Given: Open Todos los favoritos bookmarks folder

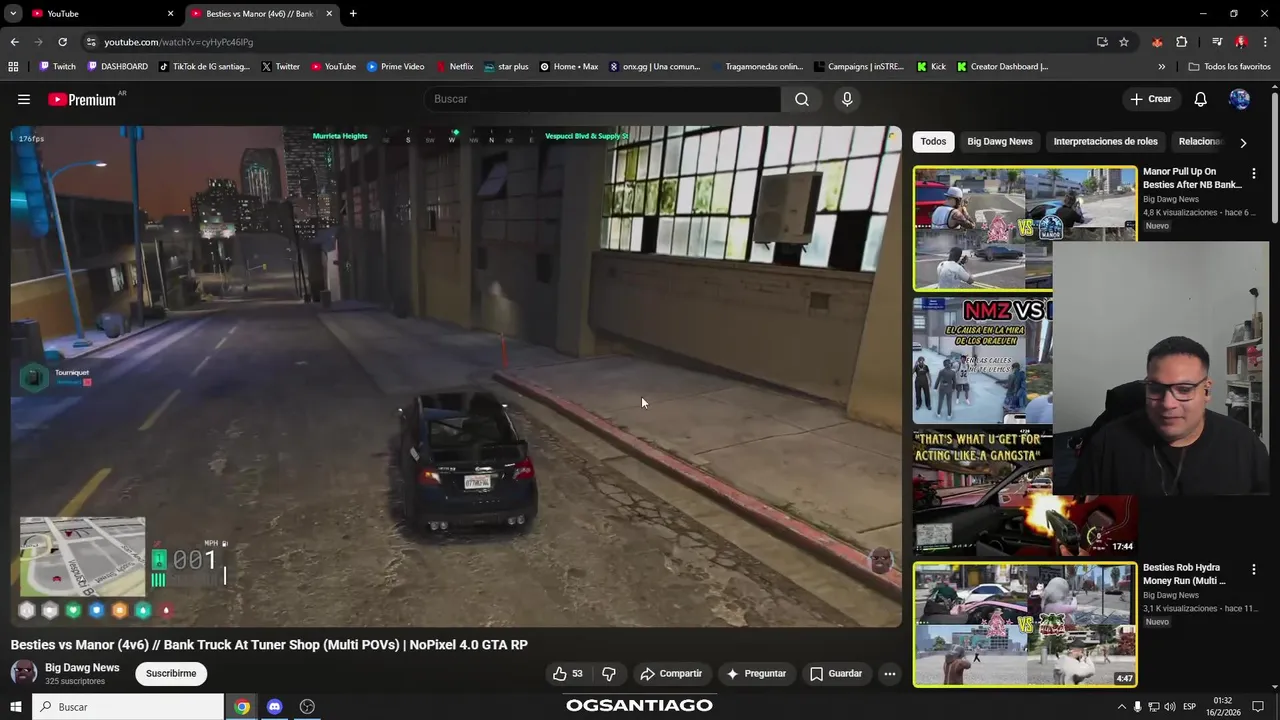Looking at the screenshot, I should tap(1229, 67).
